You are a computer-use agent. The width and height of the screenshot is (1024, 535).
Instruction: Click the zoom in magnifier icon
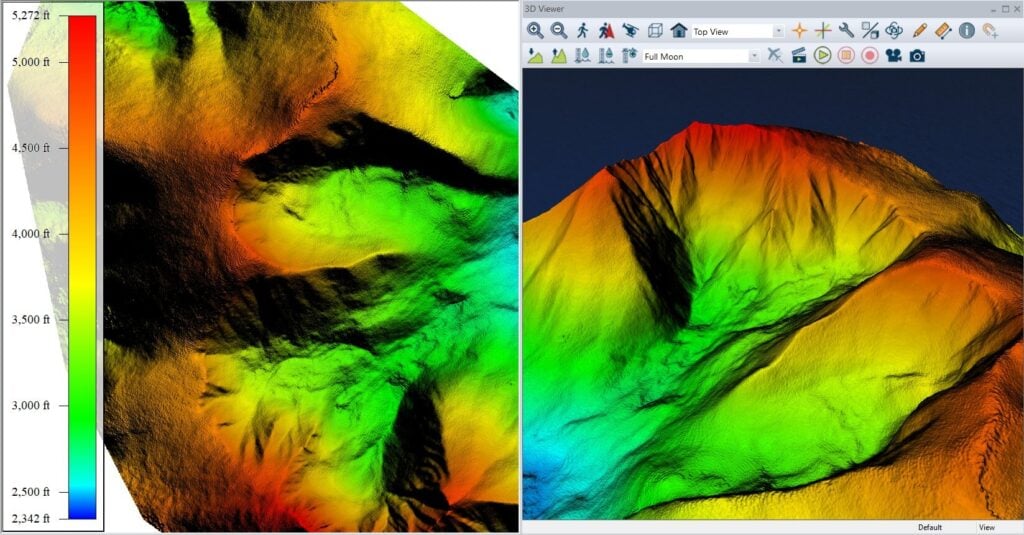[535, 31]
